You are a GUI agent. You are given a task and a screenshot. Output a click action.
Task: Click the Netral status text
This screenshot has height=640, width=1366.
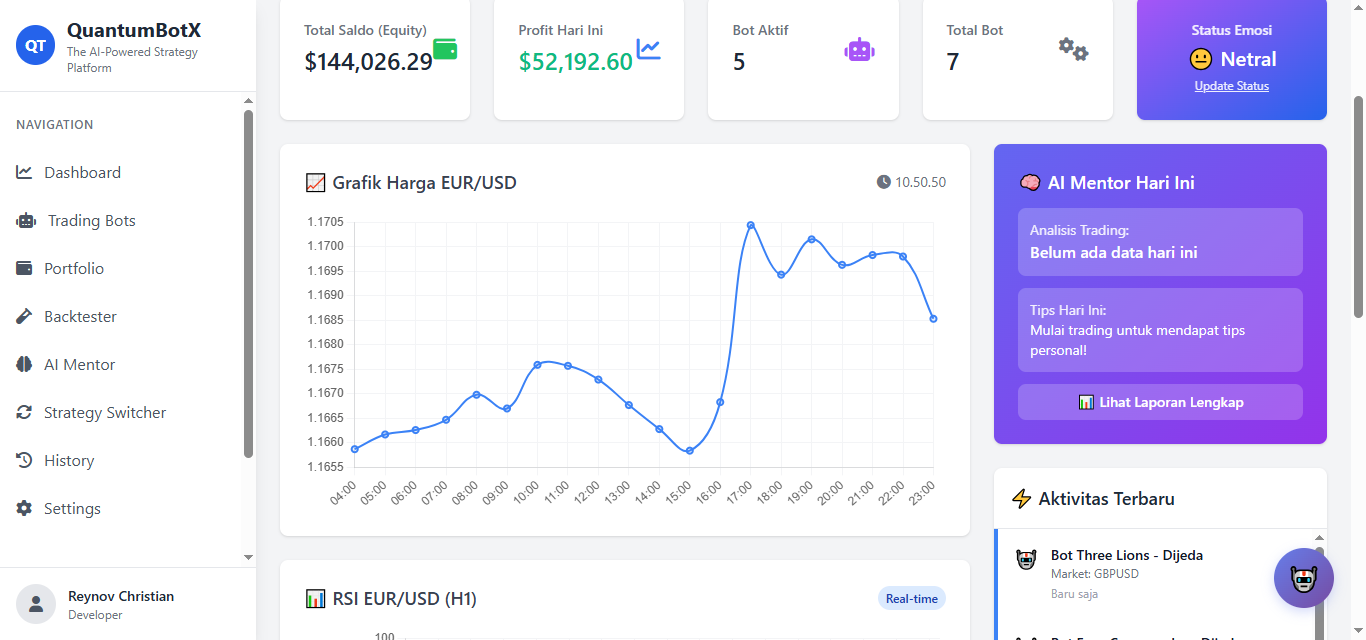click(1249, 60)
